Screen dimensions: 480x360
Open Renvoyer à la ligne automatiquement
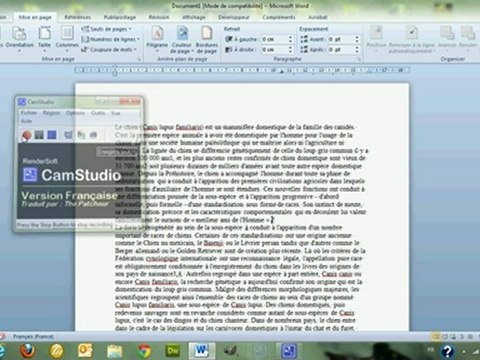pyautogui.click(x=412, y=39)
